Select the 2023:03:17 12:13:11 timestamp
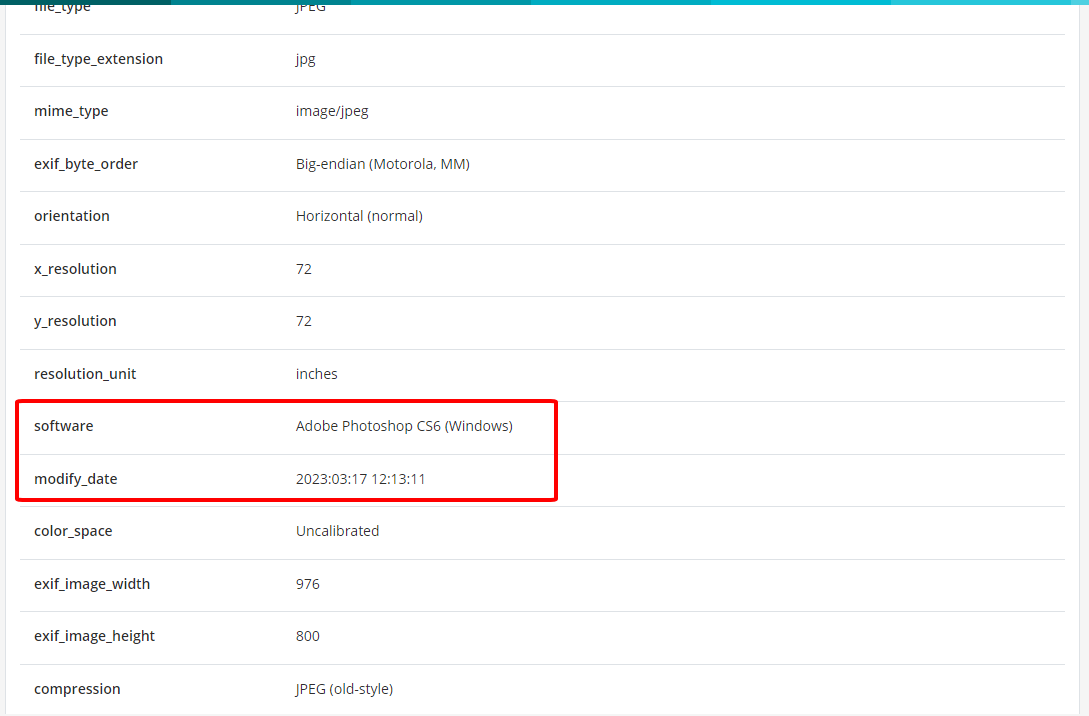 360,479
